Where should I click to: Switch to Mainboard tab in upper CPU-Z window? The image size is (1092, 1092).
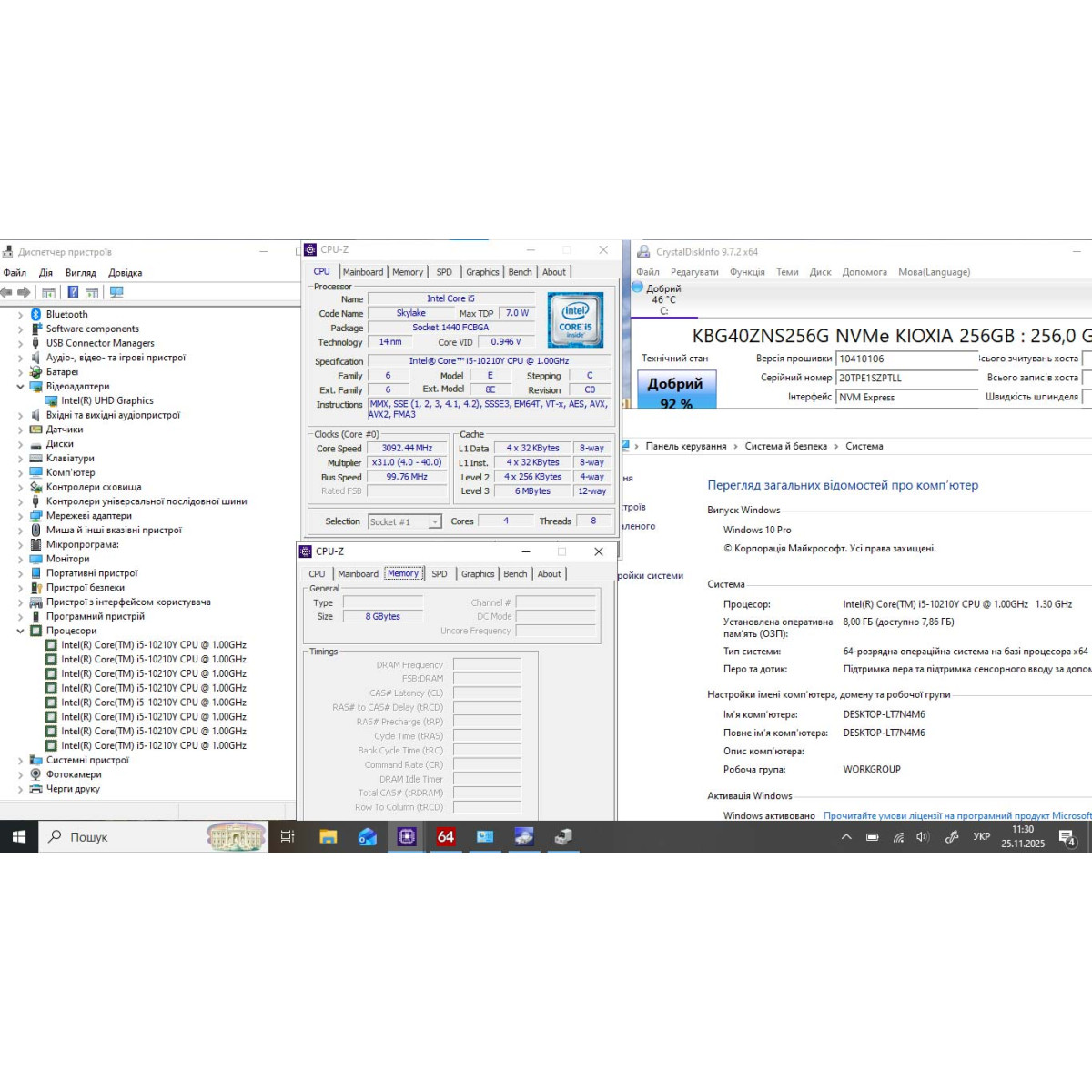363,272
